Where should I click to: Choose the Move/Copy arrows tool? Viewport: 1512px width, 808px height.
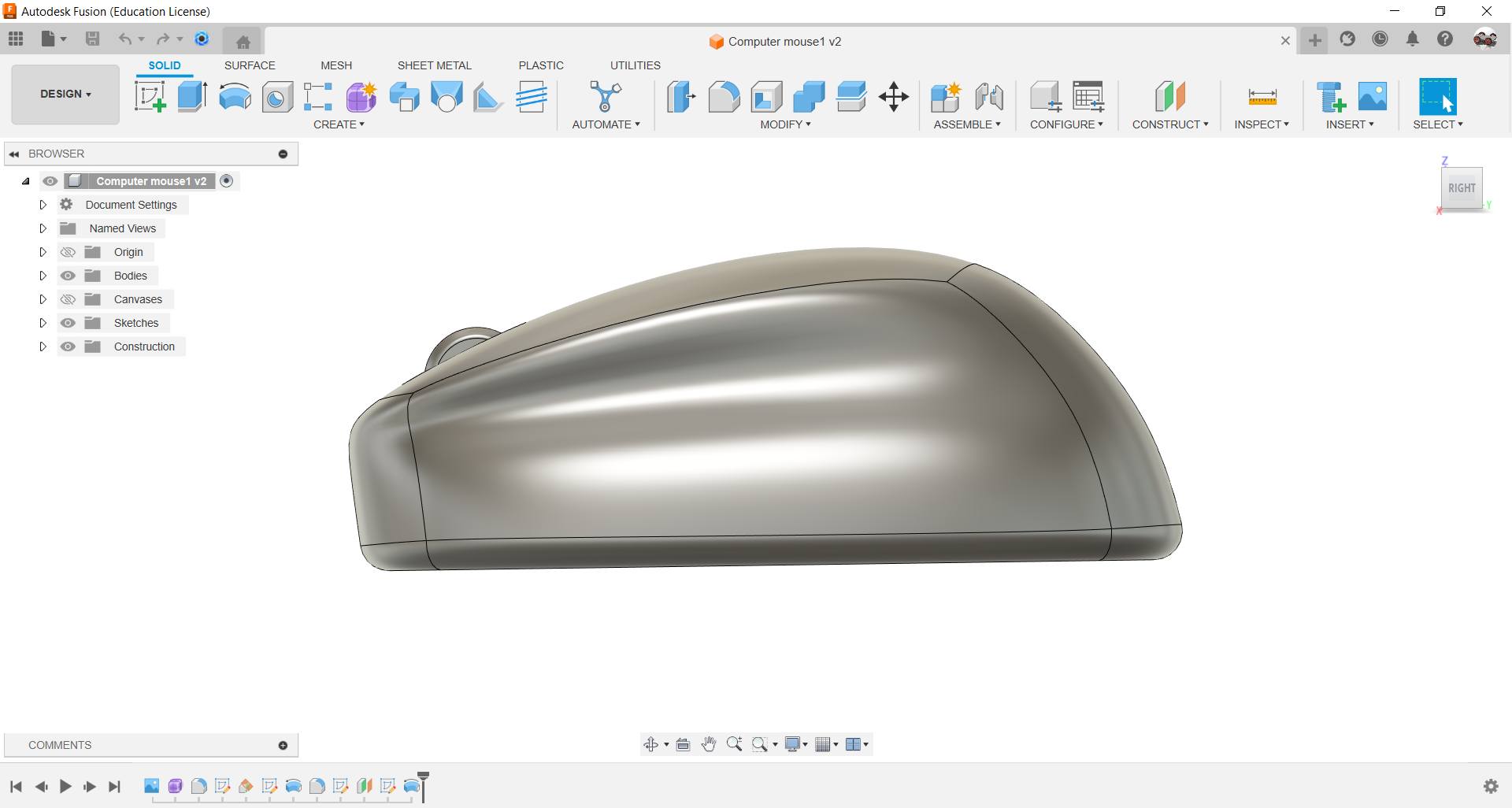click(x=894, y=97)
